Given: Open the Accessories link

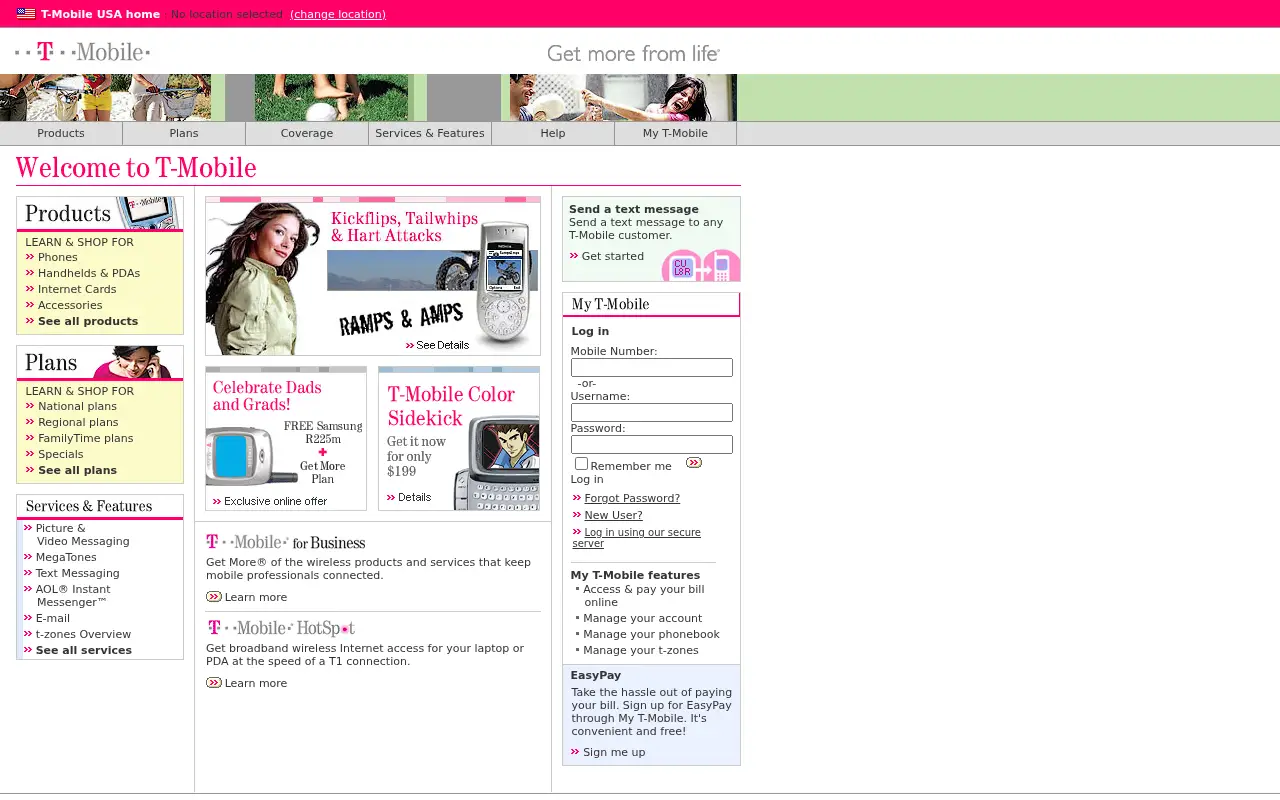Looking at the screenshot, I should (x=70, y=305).
